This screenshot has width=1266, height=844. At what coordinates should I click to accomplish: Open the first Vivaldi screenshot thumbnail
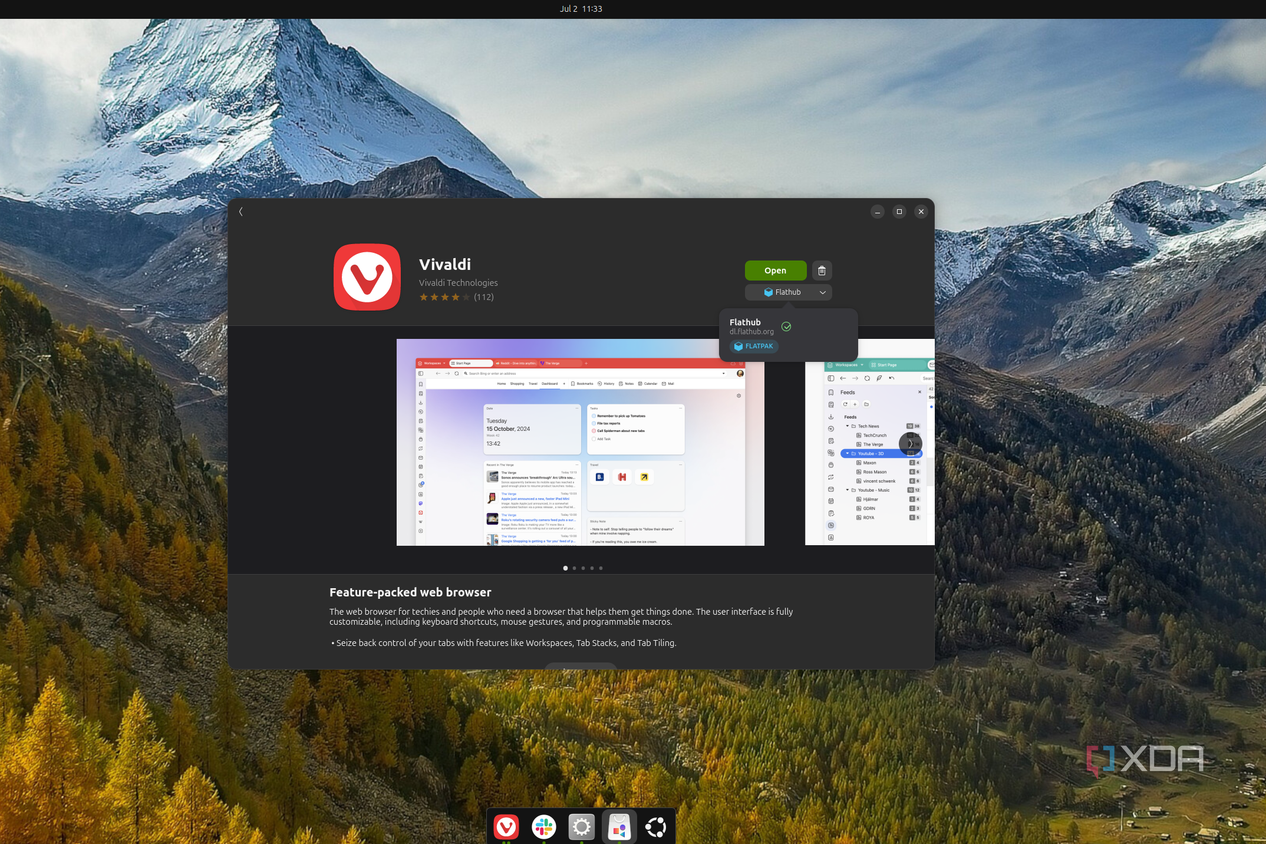[580, 442]
